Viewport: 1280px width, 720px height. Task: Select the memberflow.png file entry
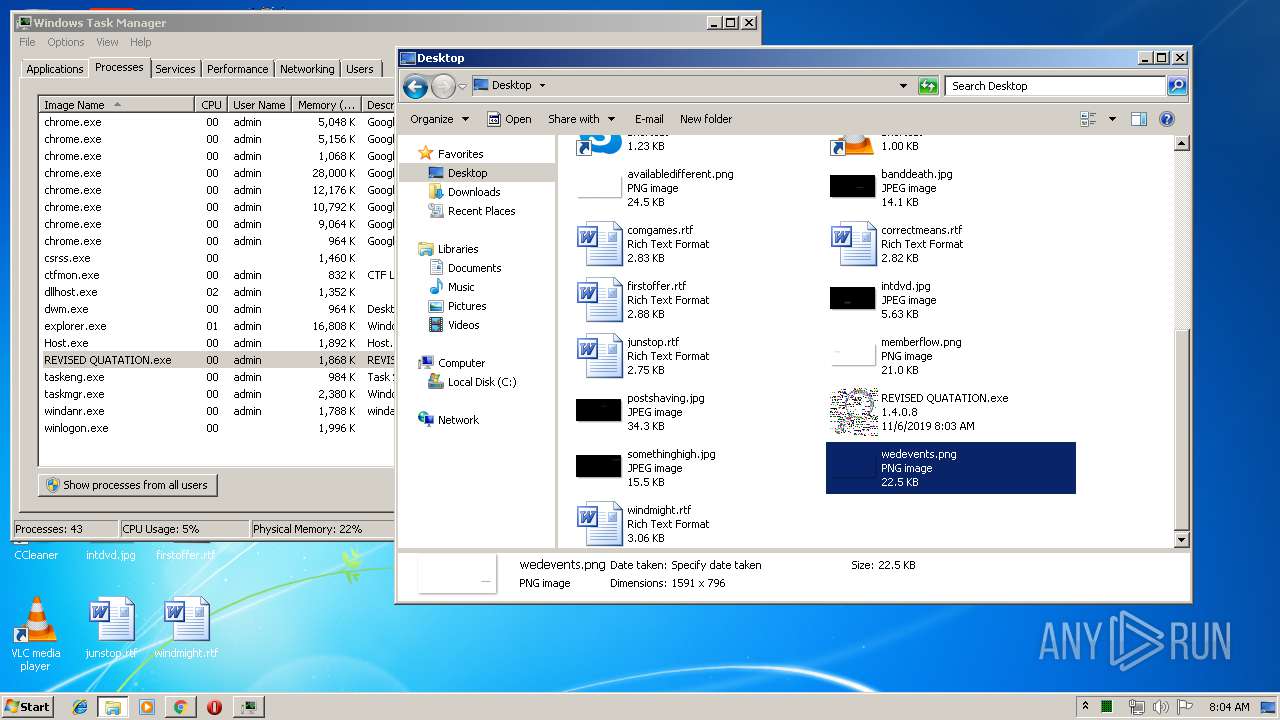(x=951, y=356)
